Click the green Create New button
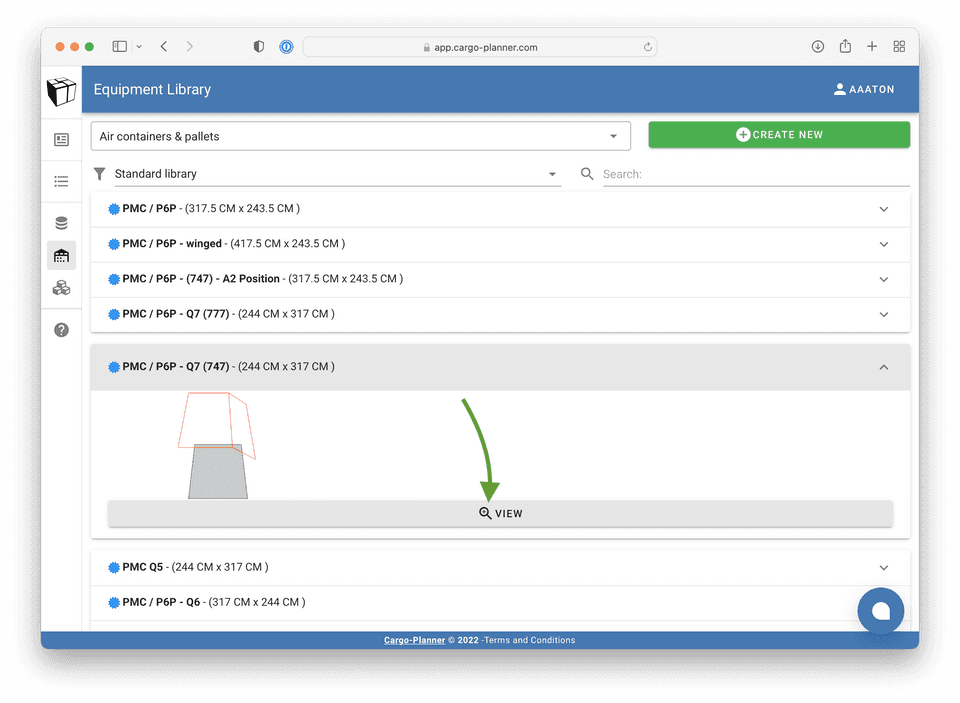 pyautogui.click(x=779, y=135)
